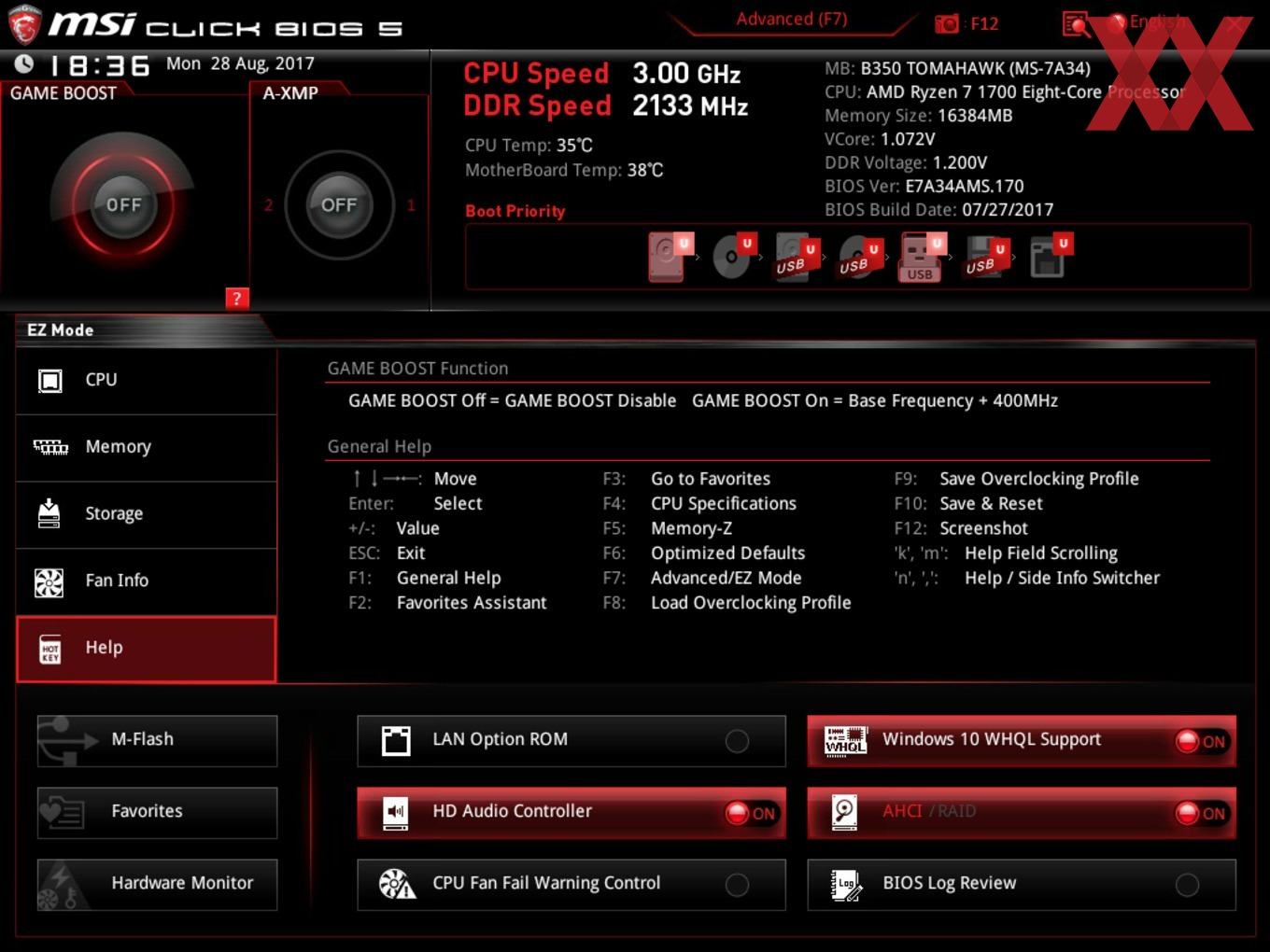Open the Fan Info section

point(147,581)
